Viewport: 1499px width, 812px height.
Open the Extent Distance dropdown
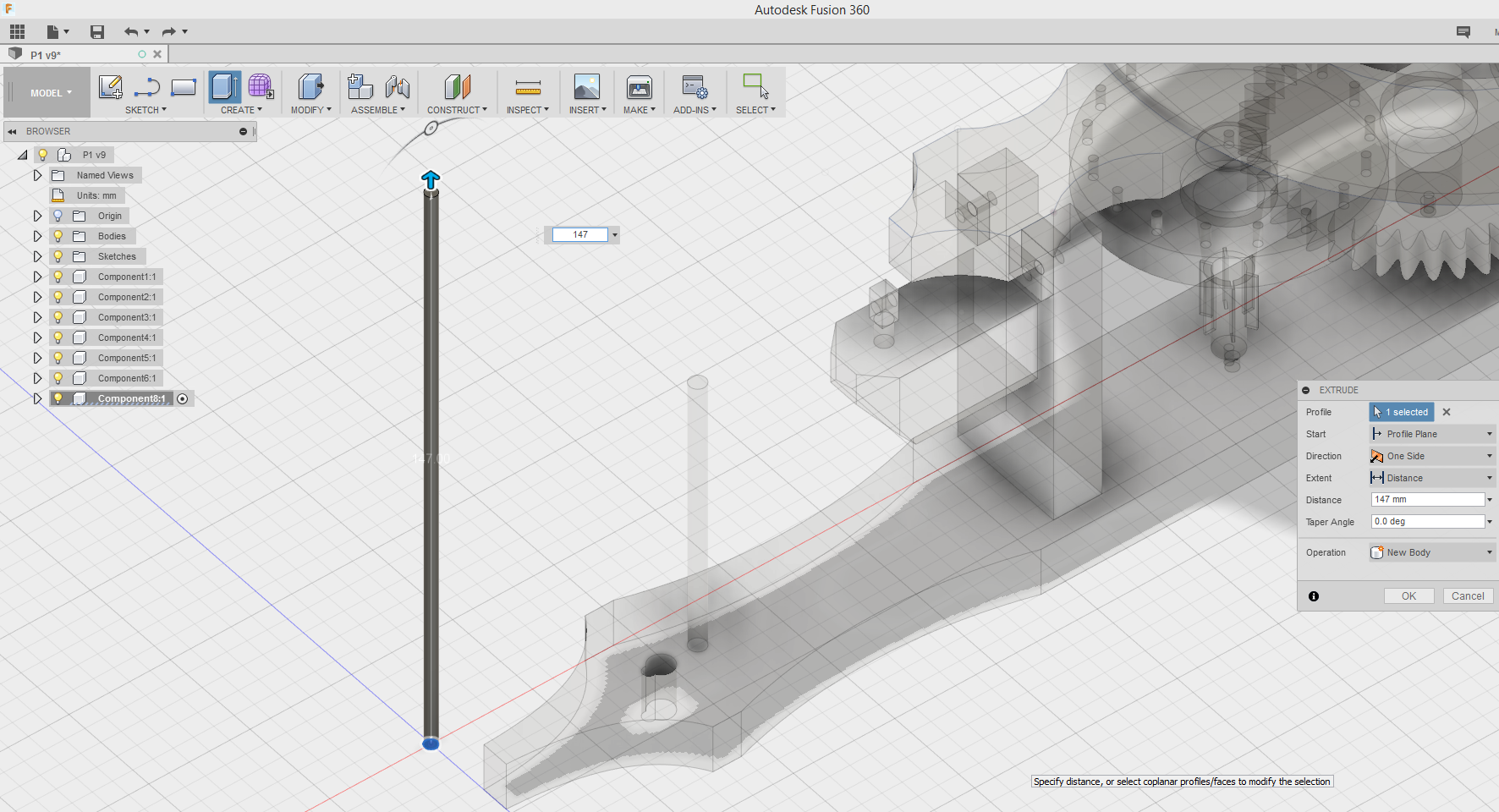coord(1432,478)
